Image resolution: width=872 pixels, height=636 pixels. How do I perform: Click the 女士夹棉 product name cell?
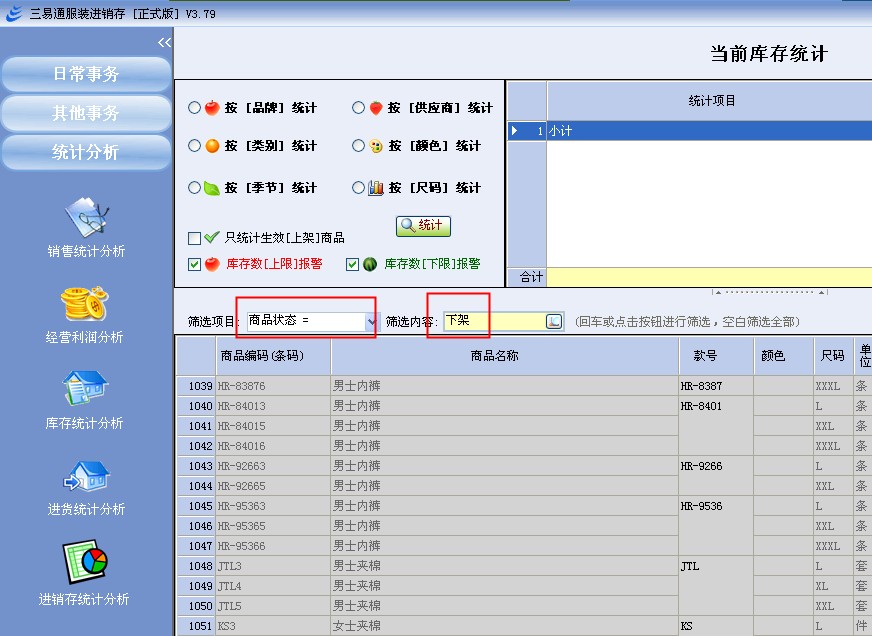pyautogui.click(x=505, y=626)
